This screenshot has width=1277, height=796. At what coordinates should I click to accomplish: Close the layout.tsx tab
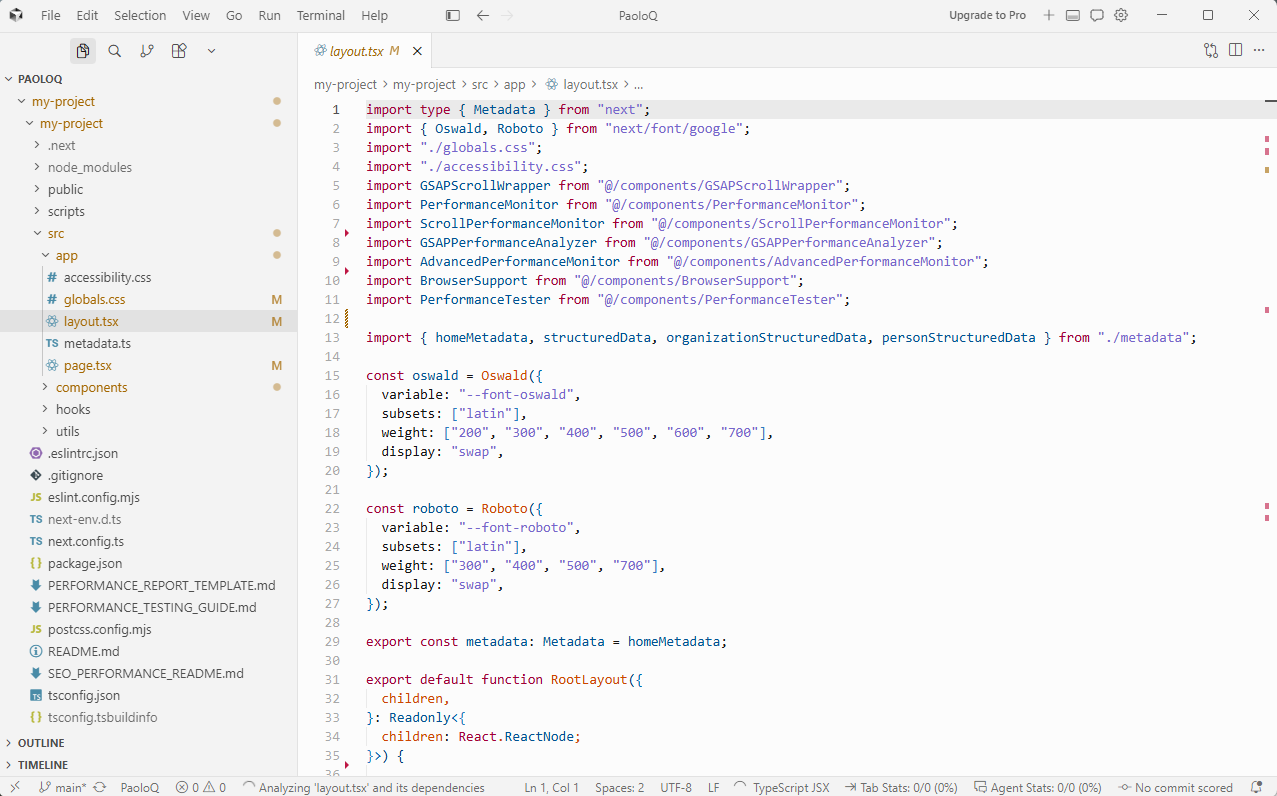417,51
